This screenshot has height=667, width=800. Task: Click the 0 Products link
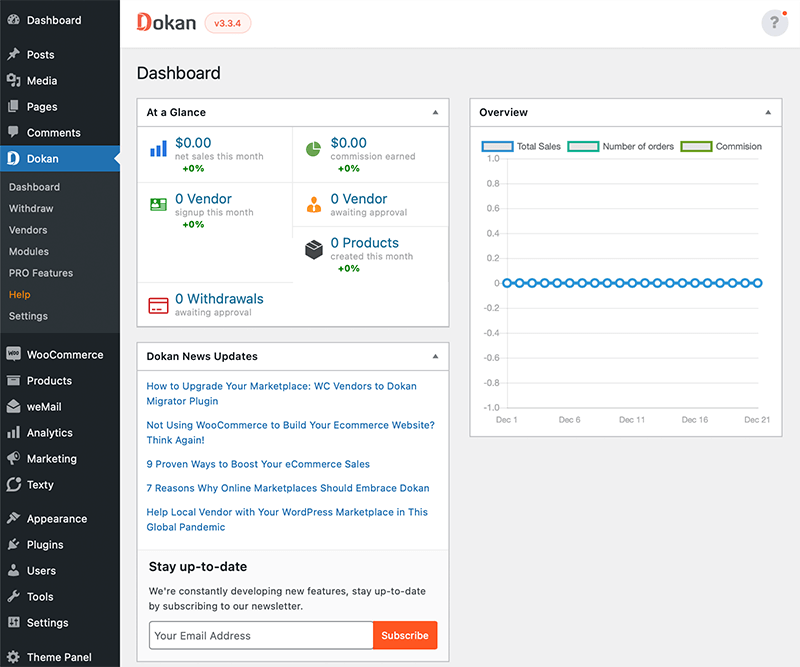point(365,242)
